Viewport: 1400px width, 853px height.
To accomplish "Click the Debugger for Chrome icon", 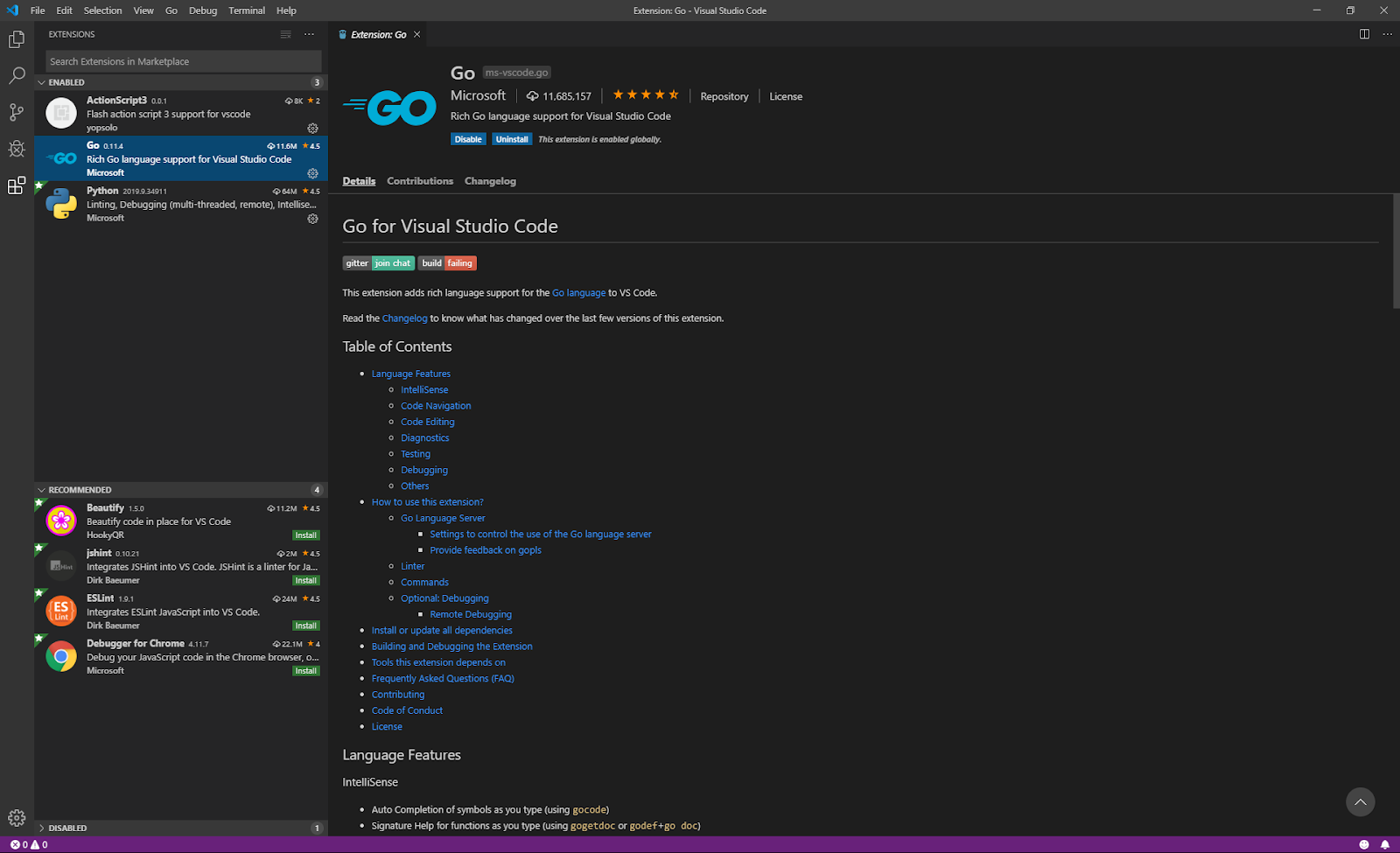I will coord(61,656).
